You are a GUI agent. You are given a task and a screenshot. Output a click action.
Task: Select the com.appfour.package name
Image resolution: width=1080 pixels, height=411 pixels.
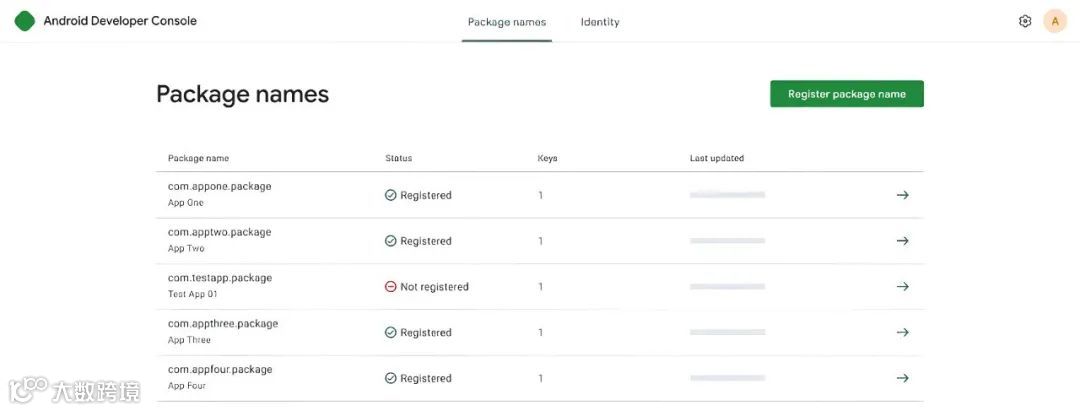pyautogui.click(x=220, y=370)
